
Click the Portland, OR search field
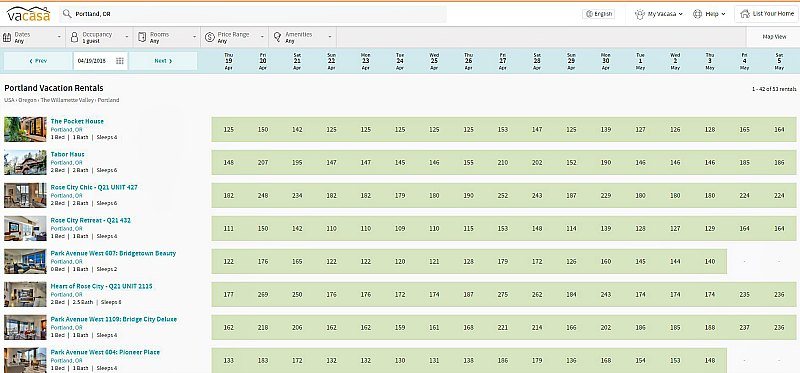[x=254, y=14]
